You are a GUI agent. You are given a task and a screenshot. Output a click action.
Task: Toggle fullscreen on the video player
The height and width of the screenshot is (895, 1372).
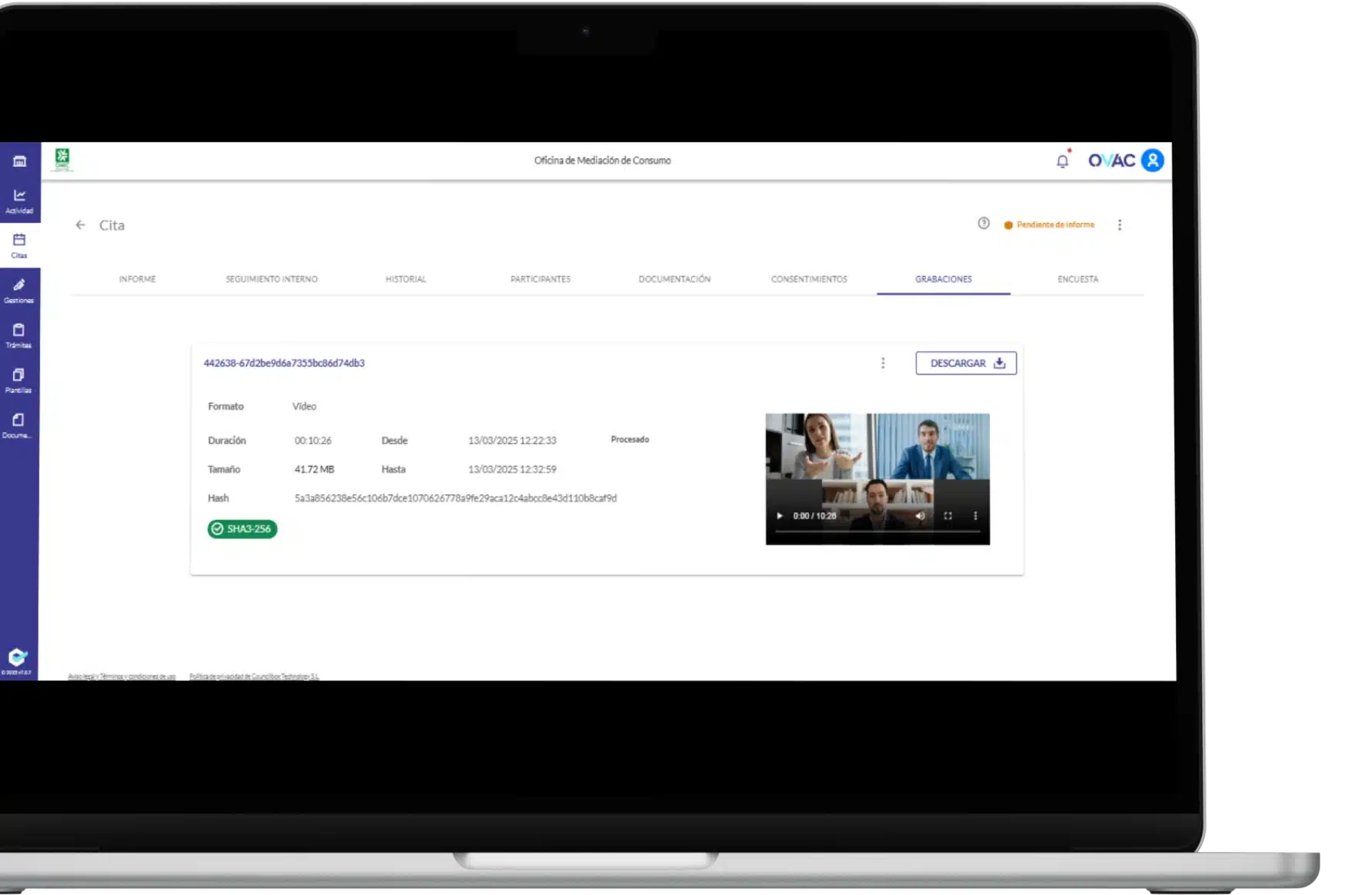(947, 516)
